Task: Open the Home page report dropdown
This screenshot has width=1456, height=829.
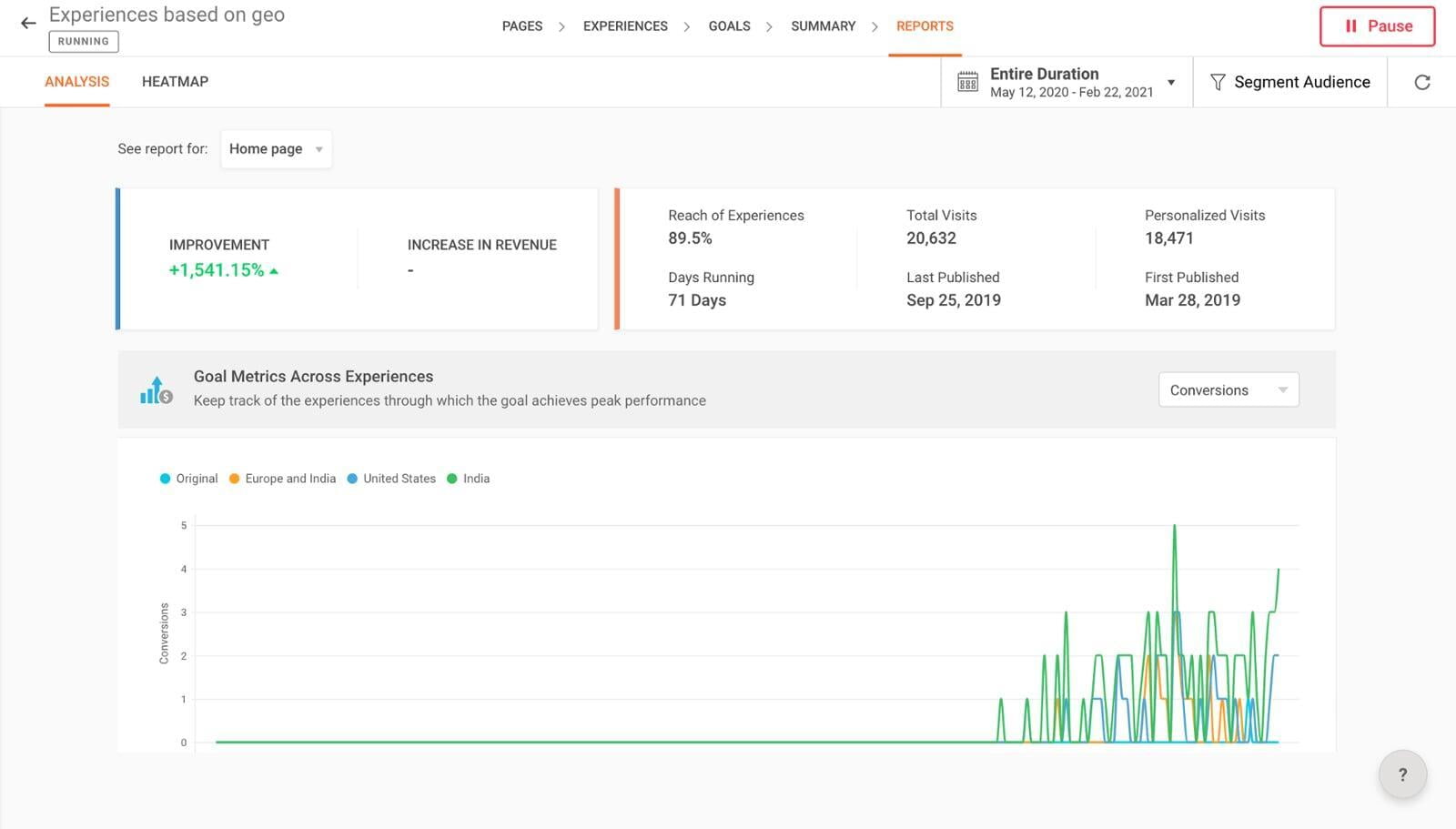Action: (x=276, y=149)
